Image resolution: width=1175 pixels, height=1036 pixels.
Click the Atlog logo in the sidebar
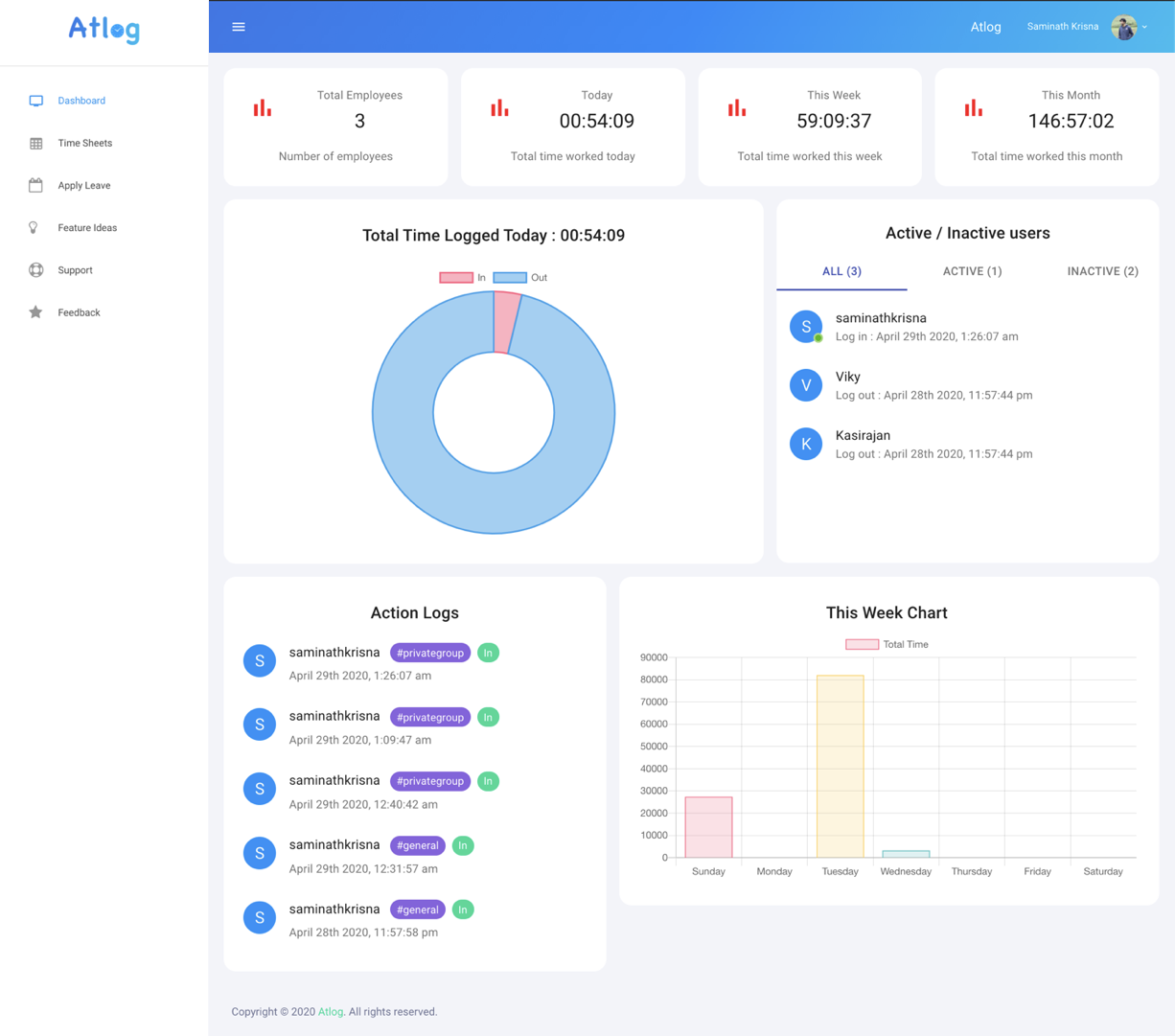[x=104, y=30]
